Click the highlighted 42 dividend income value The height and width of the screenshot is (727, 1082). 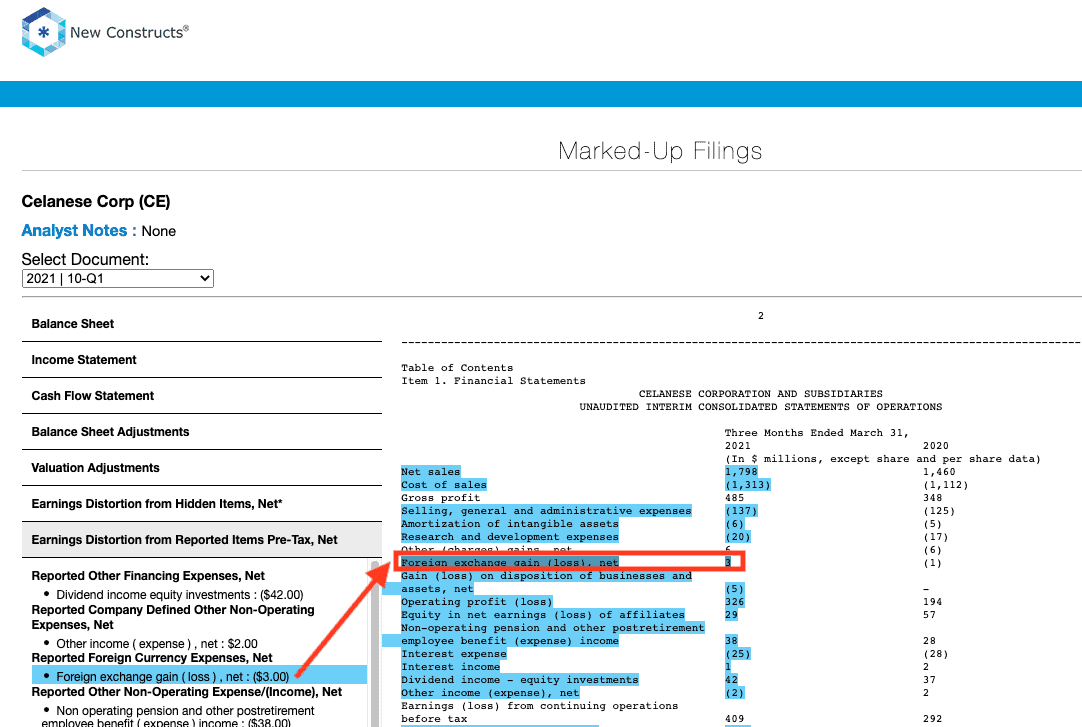(731, 680)
